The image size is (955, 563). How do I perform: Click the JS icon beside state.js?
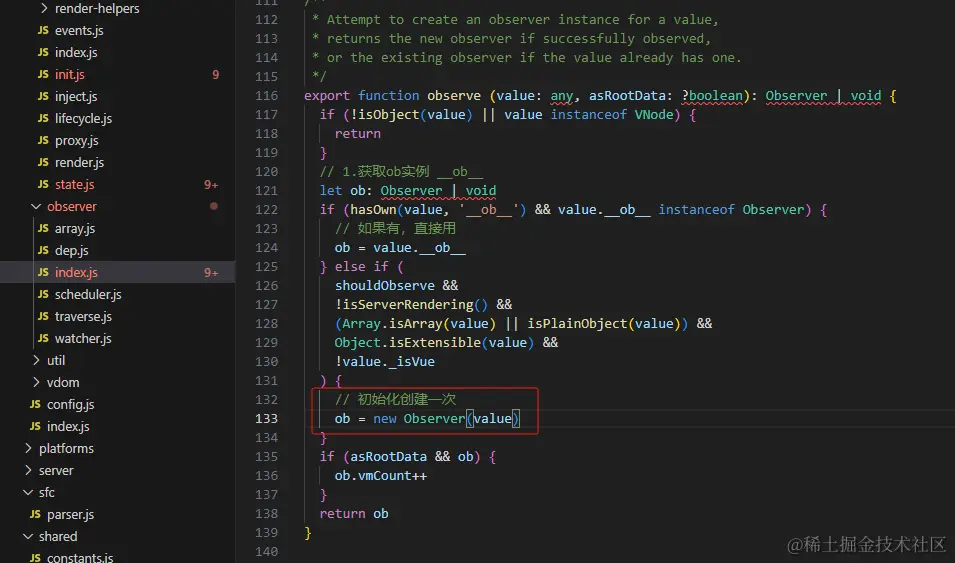click(x=43, y=184)
